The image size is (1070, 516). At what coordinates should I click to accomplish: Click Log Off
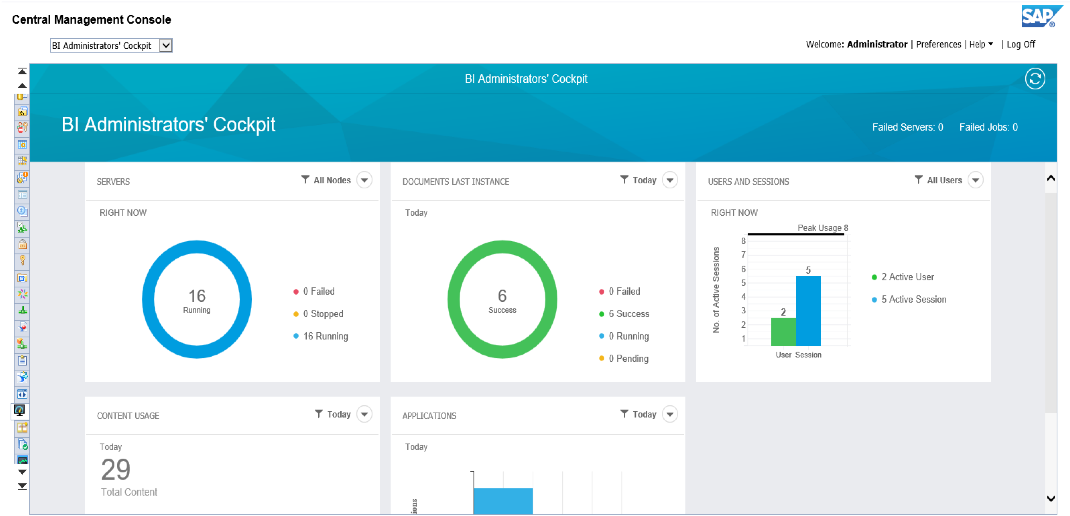pos(1021,44)
